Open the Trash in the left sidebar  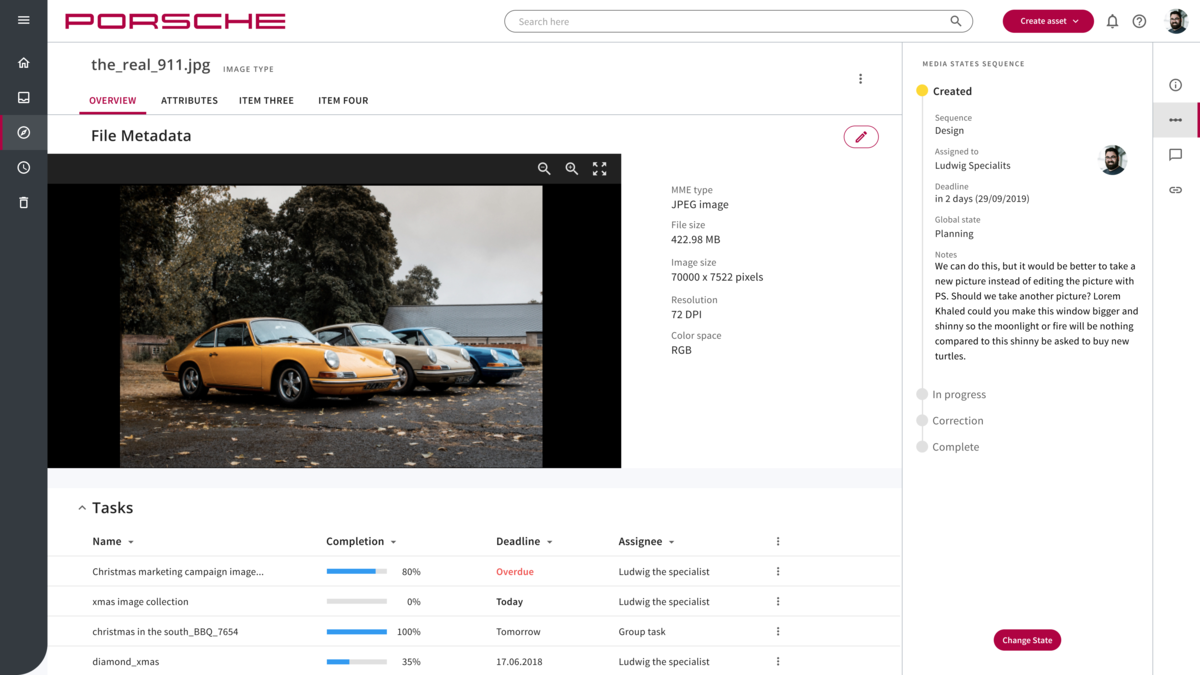coord(23,202)
